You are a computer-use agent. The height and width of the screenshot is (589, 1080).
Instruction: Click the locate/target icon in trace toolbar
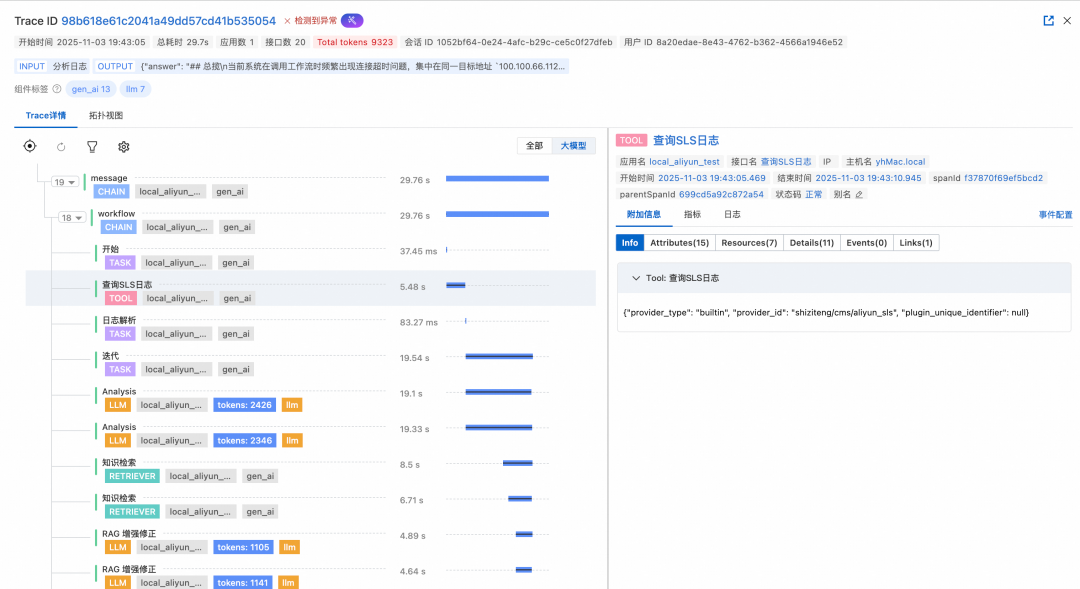30,147
